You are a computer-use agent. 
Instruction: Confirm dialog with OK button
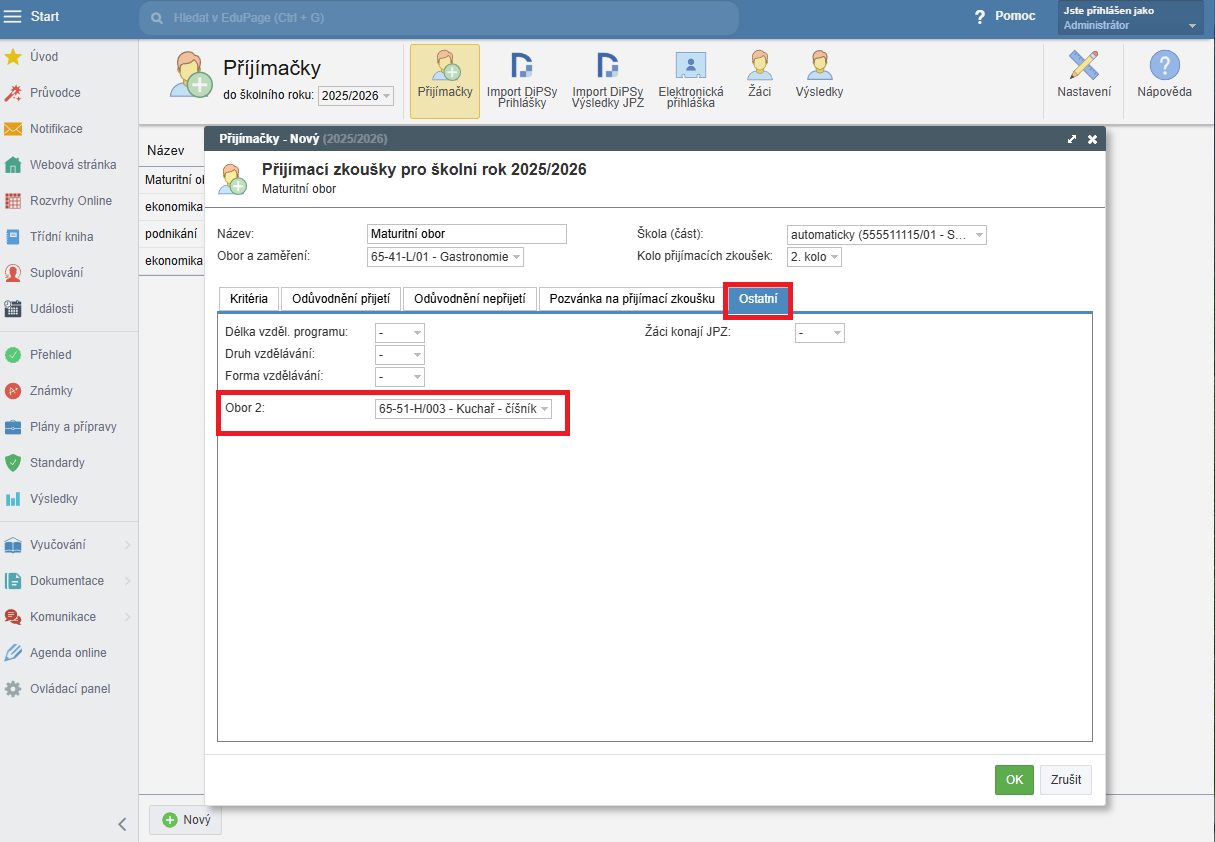coord(1014,780)
